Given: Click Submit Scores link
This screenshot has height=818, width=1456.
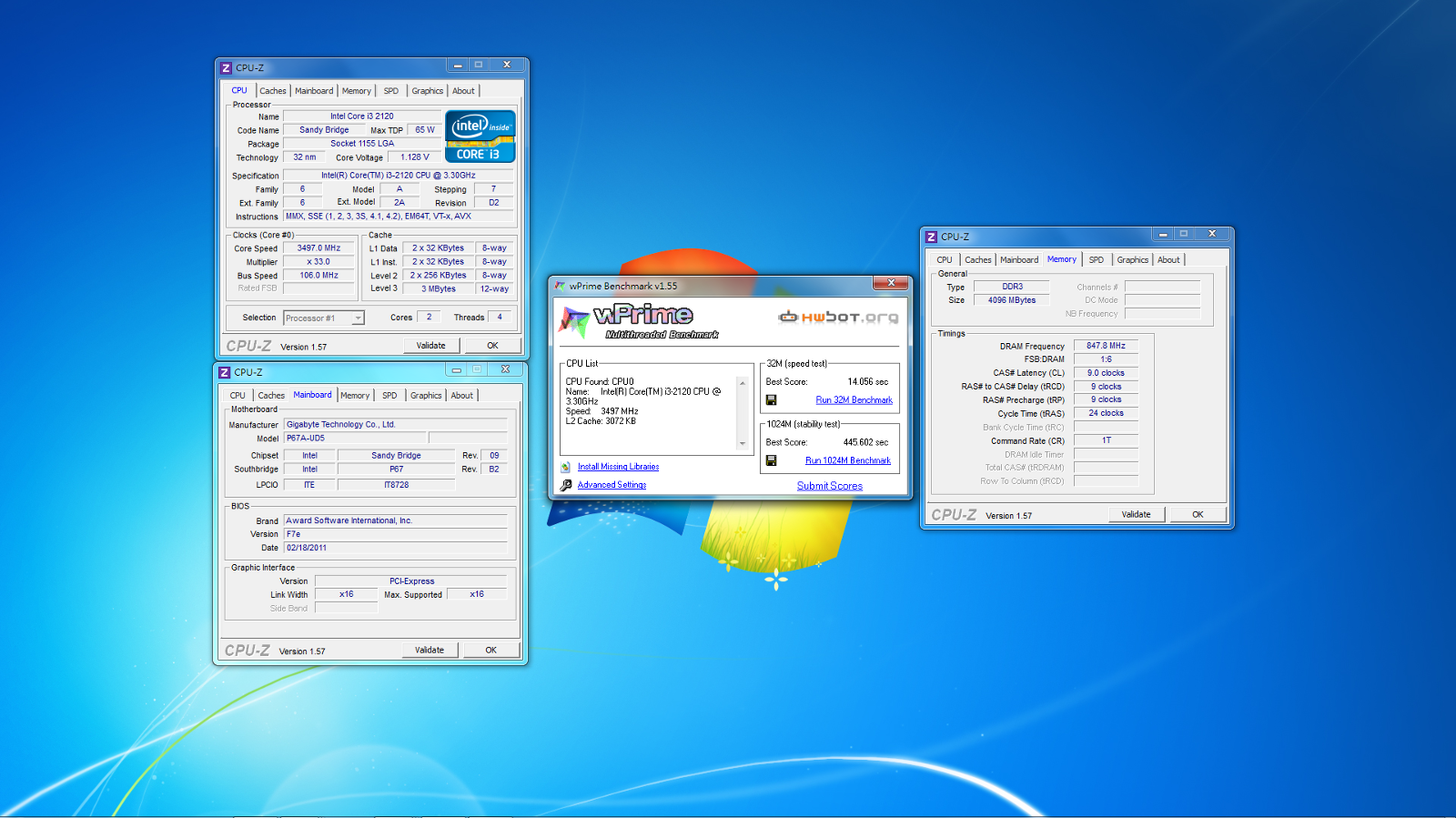Looking at the screenshot, I should (830, 486).
